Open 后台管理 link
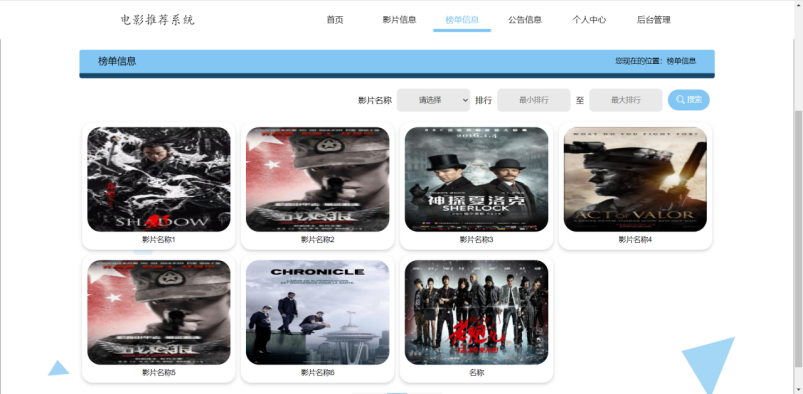 [653, 20]
